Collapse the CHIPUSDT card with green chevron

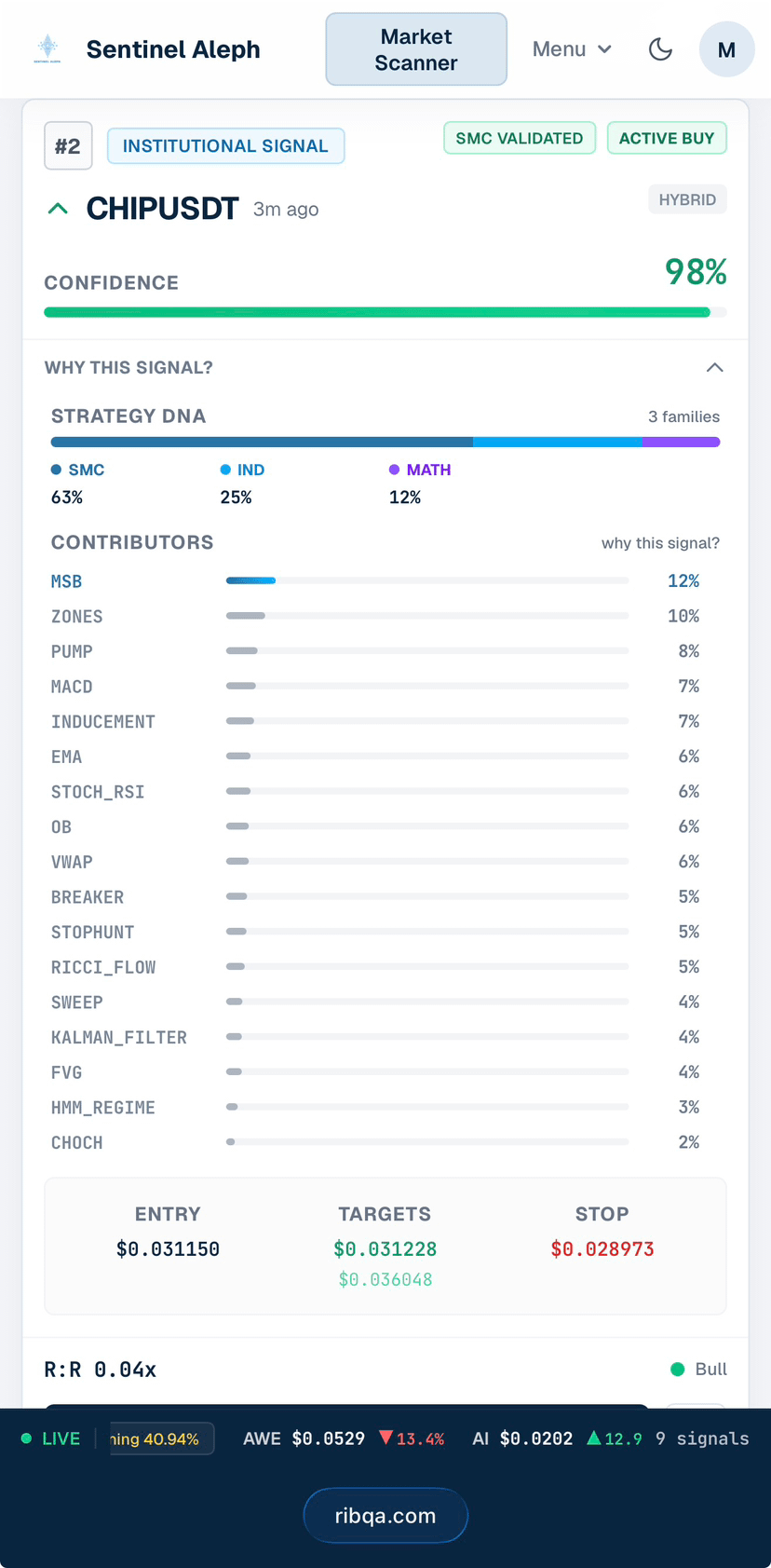[x=58, y=209]
